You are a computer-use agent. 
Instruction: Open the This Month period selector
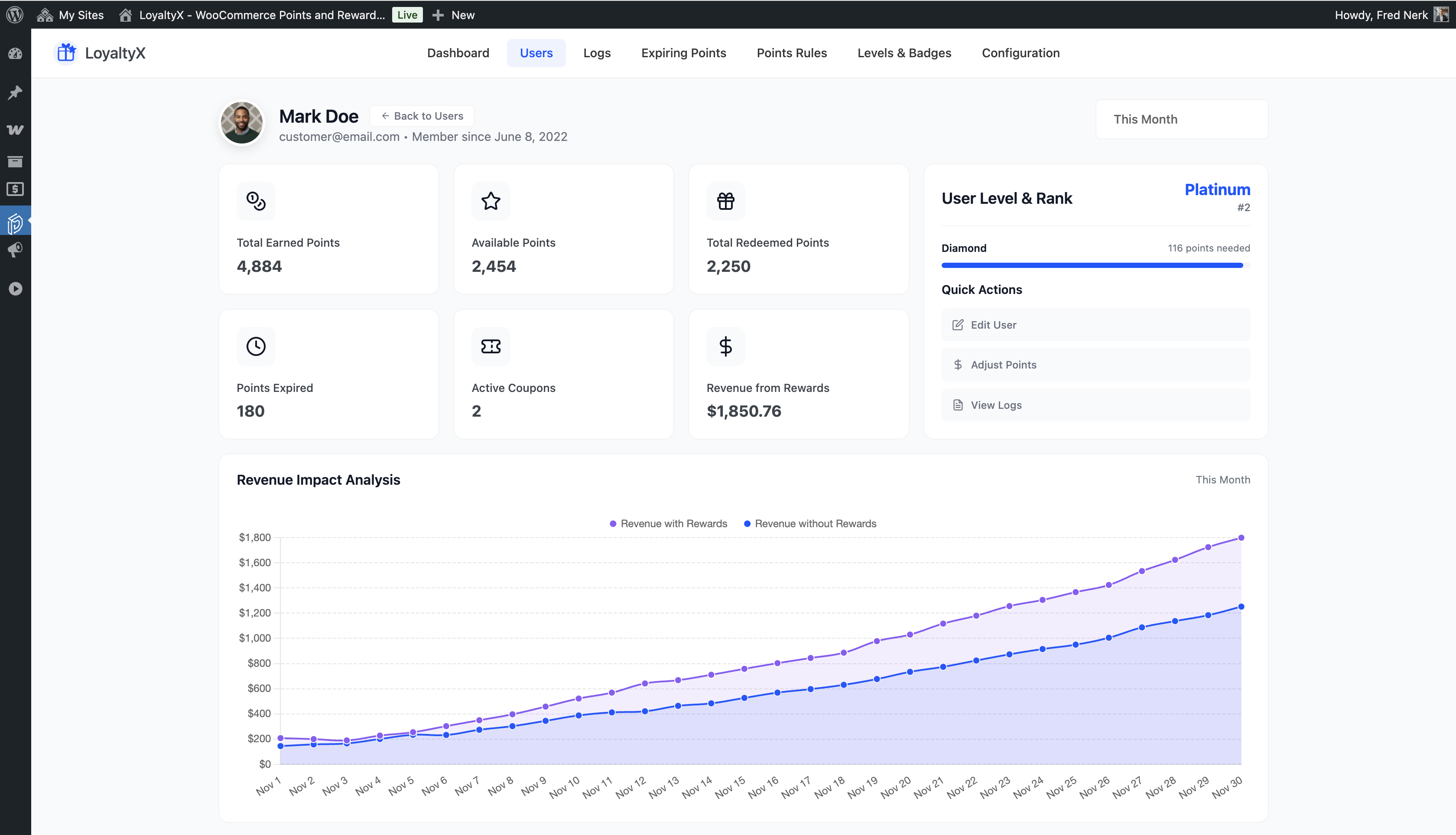pos(1181,119)
